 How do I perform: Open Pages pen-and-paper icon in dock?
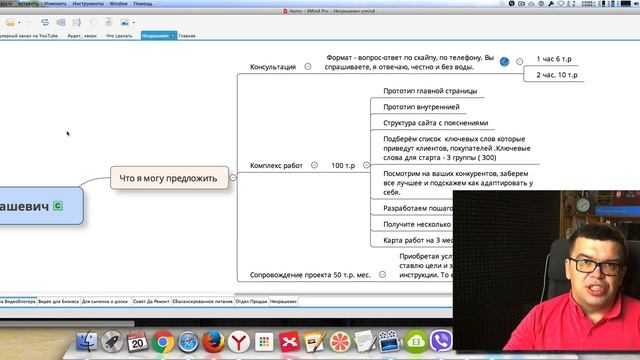tap(314, 342)
